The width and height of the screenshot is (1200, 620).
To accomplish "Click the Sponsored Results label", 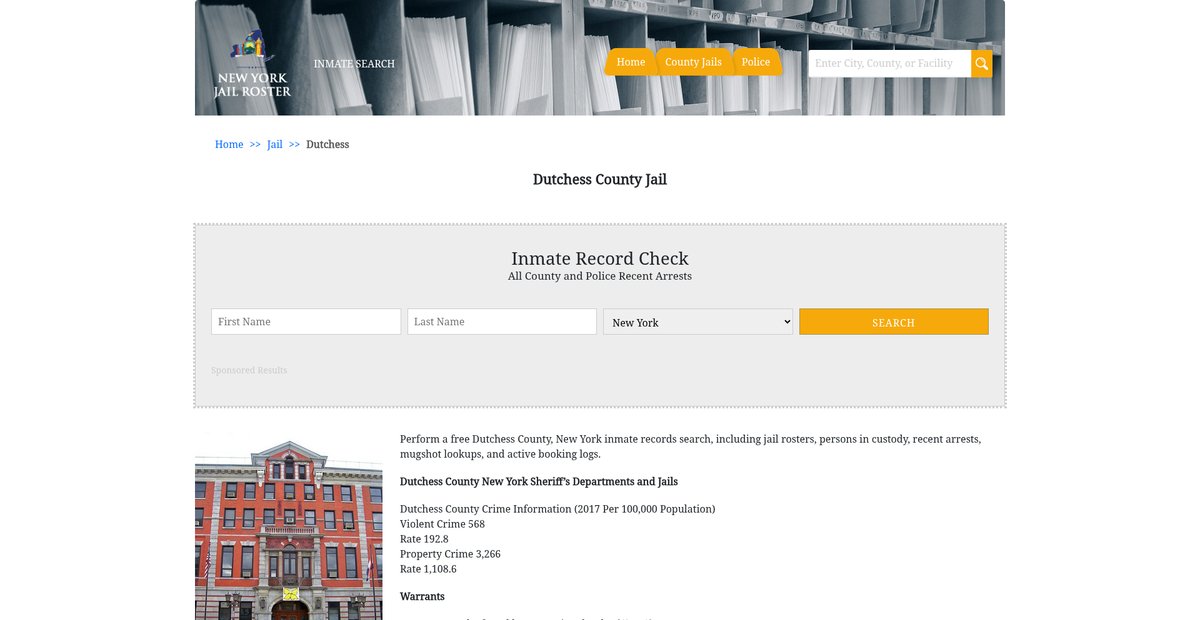I will tap(249, 371).
